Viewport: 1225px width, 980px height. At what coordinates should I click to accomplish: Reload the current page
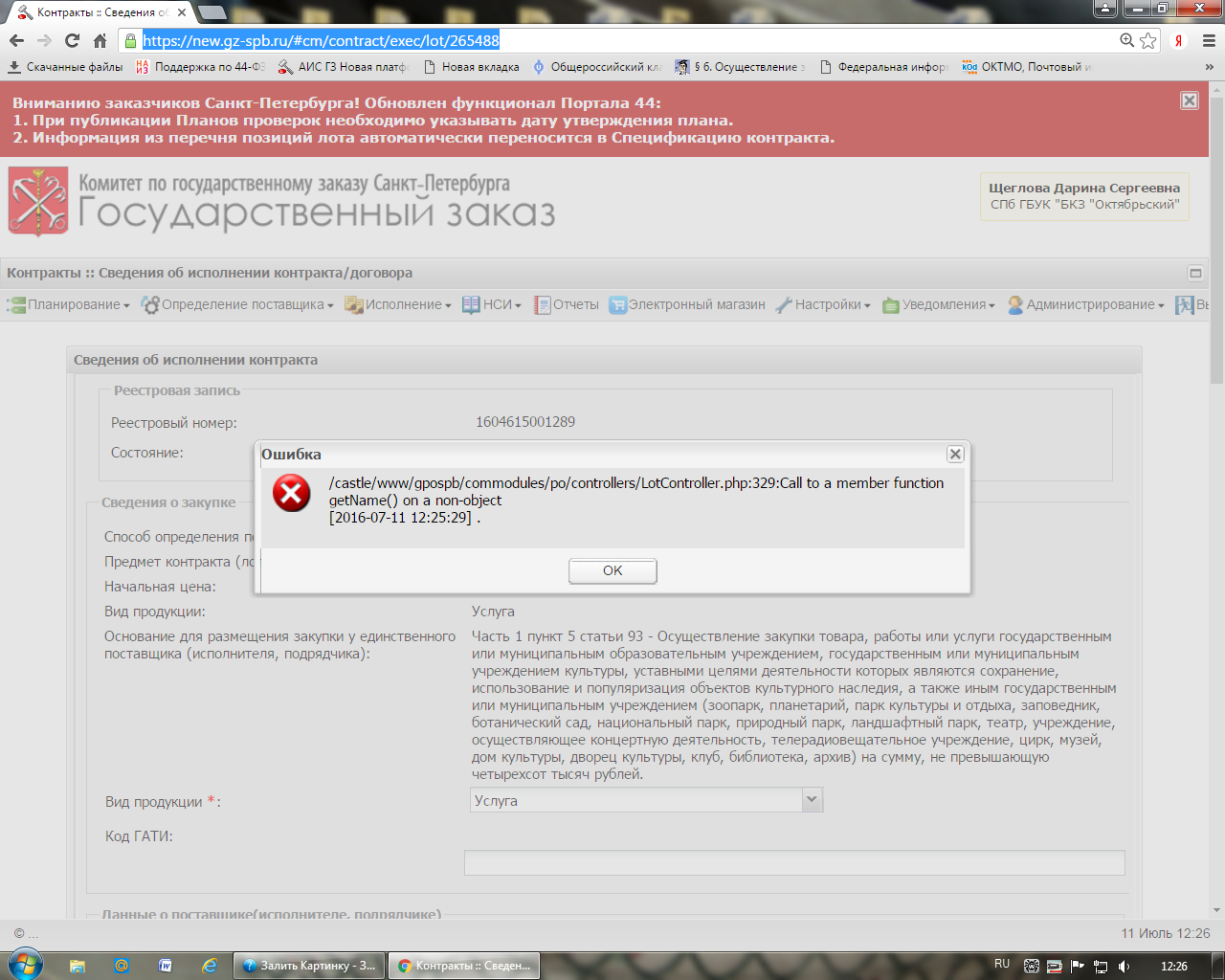(x=72, y=40)
